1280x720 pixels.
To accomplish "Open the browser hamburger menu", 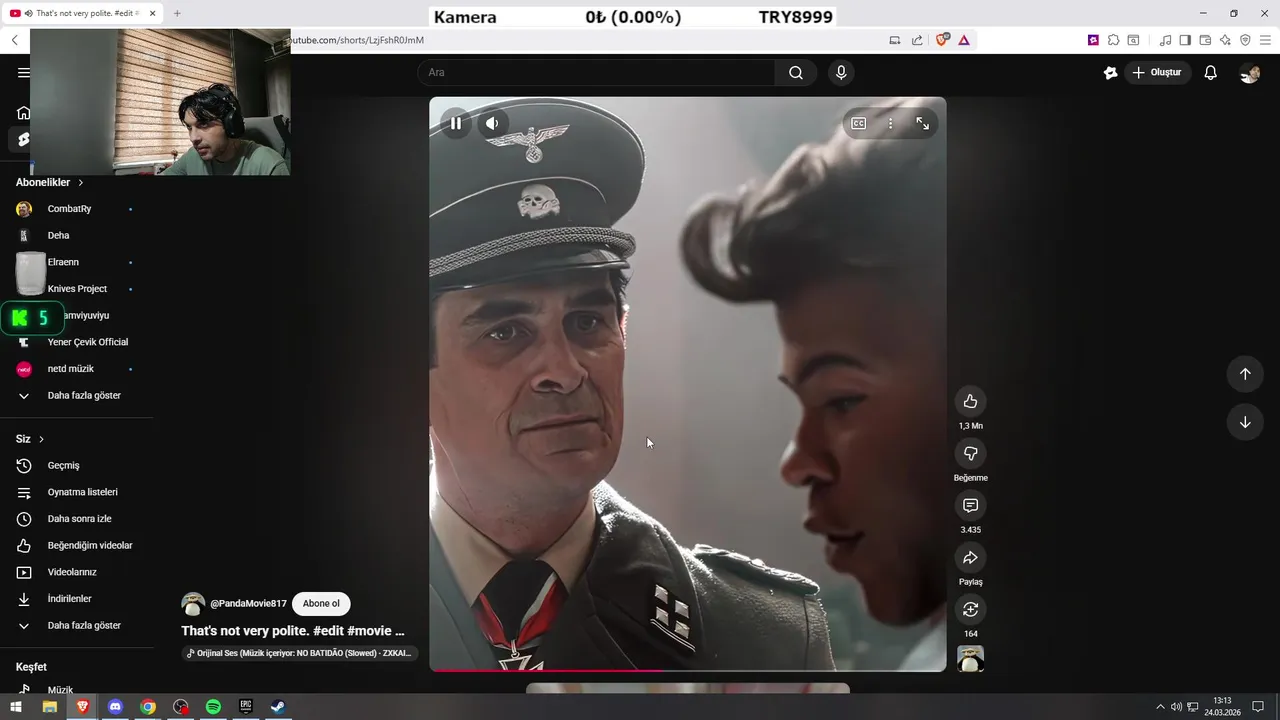I will point(1265,40).
